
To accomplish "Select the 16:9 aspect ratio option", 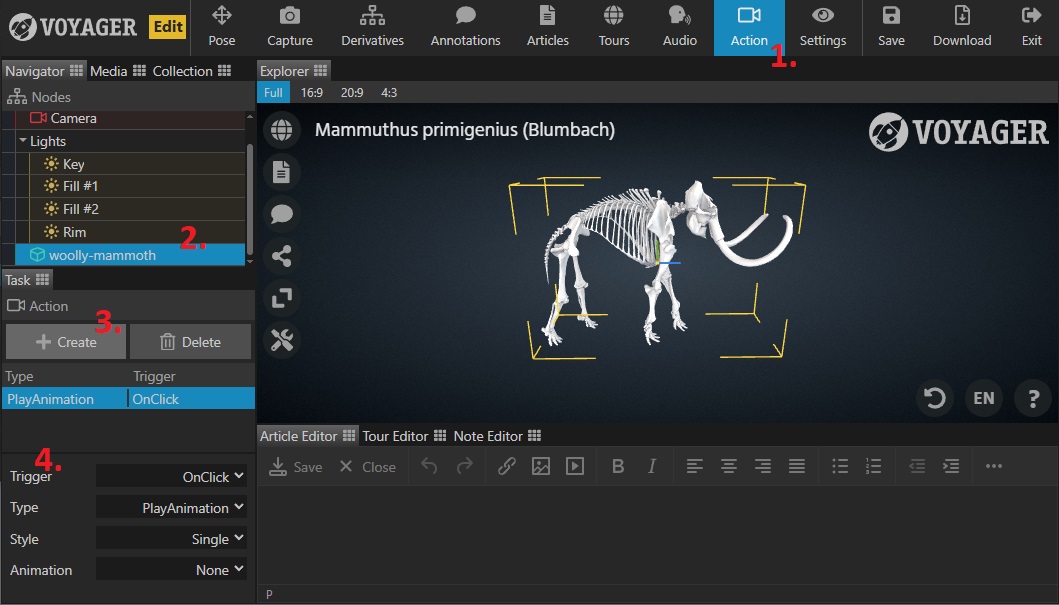I will click(x=312, y=92).
